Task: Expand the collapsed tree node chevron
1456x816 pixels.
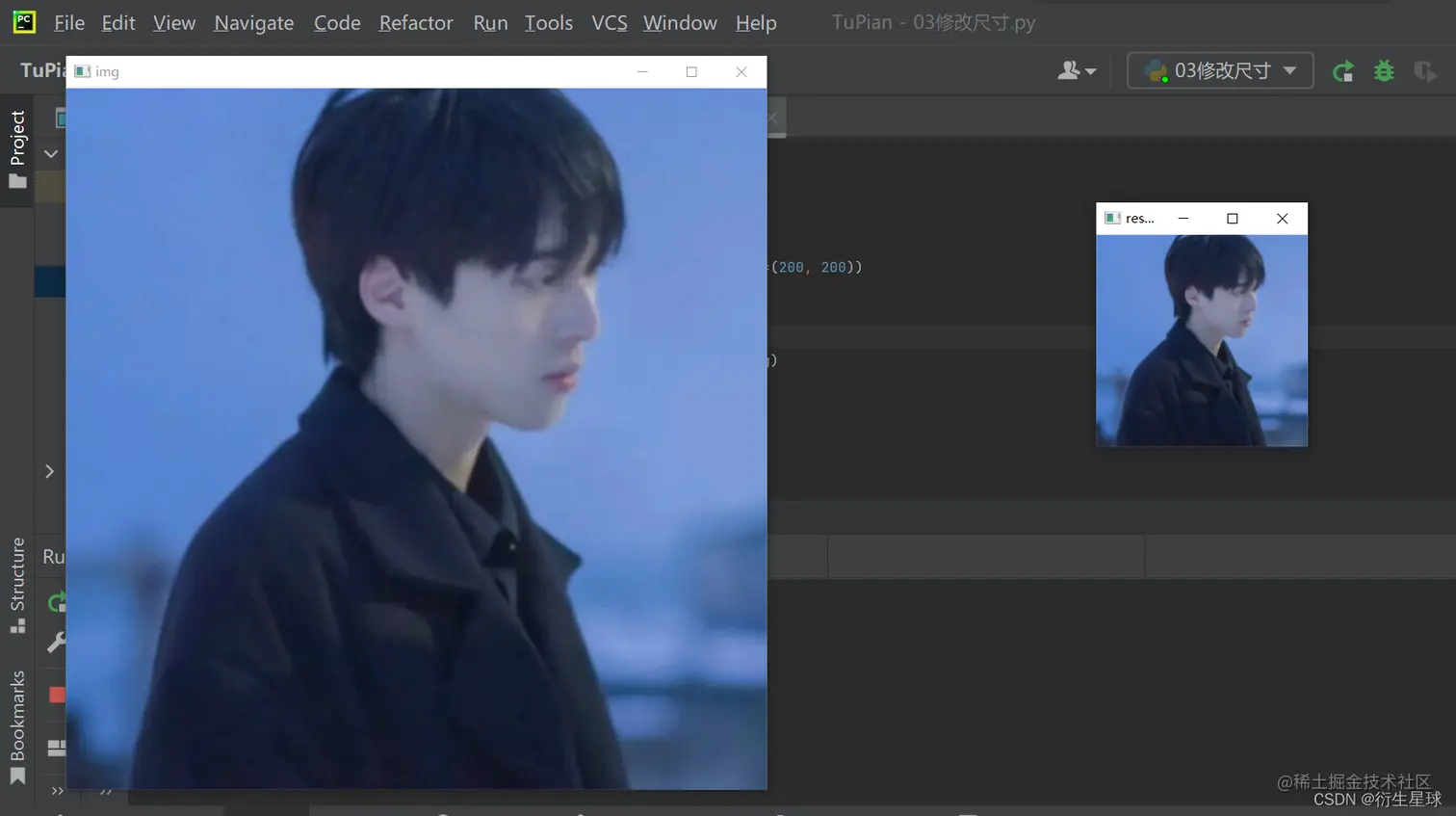Action: pyautogui.click(x=49, y=471)
